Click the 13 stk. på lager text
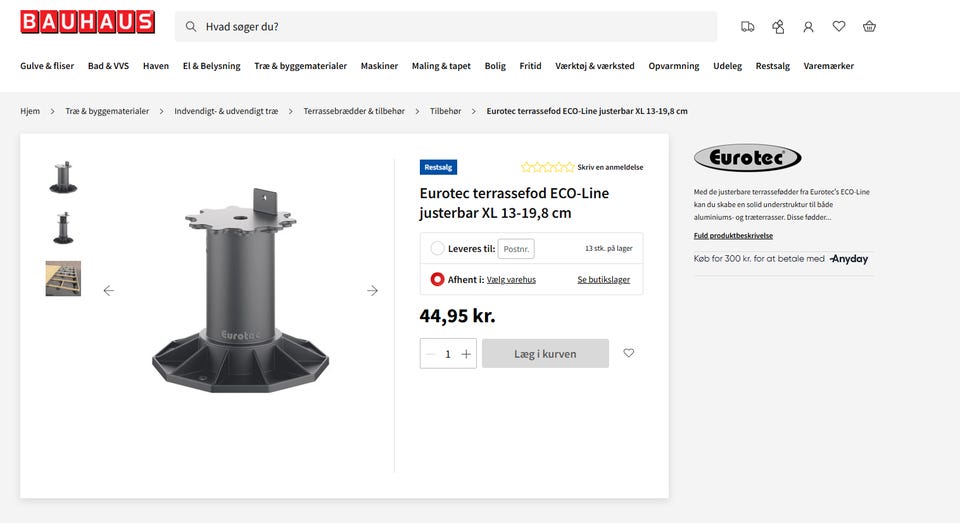 609,249
